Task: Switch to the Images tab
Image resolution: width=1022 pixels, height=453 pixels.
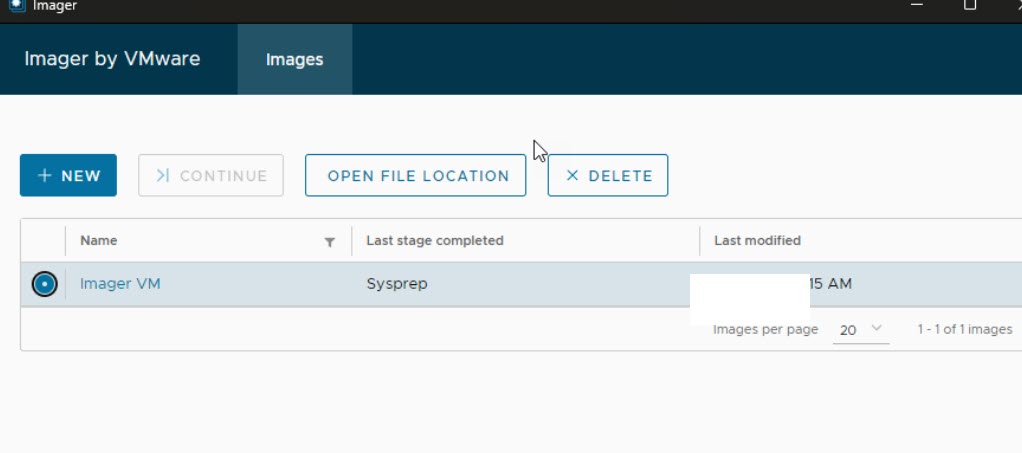Action: tap(295, 59)
